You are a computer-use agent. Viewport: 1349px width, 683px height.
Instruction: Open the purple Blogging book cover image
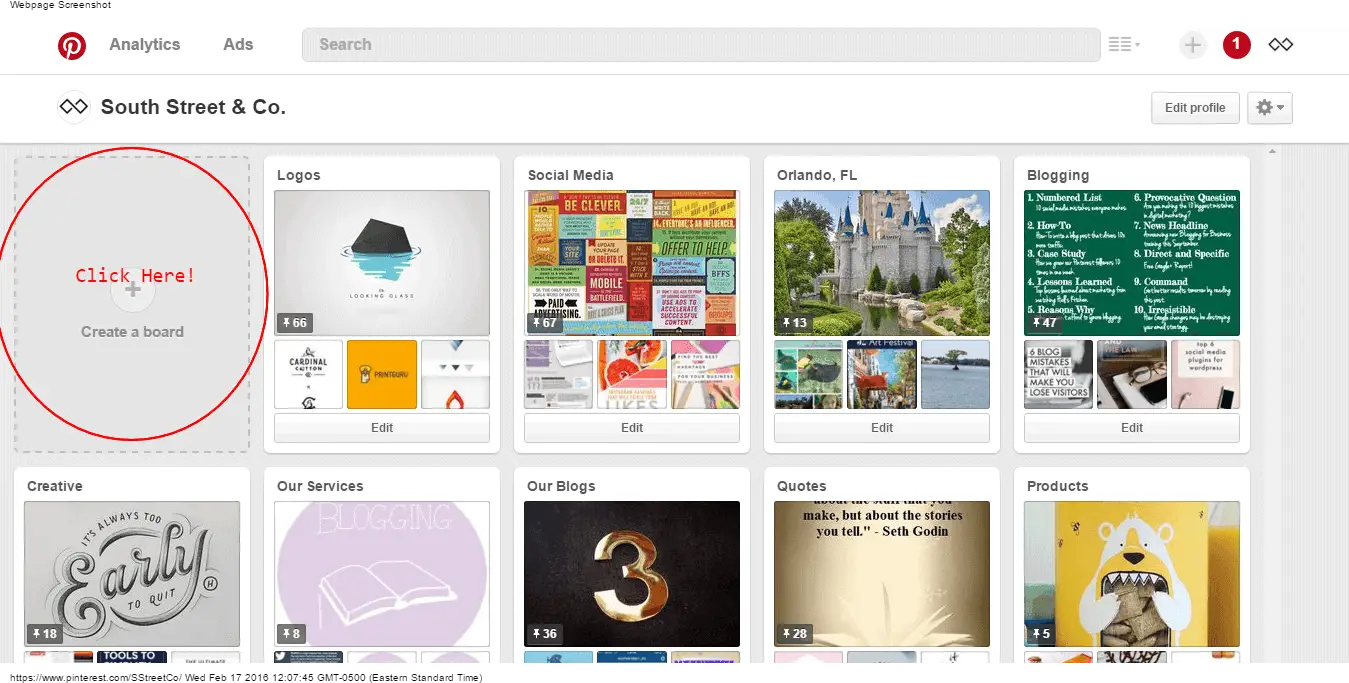382,574
